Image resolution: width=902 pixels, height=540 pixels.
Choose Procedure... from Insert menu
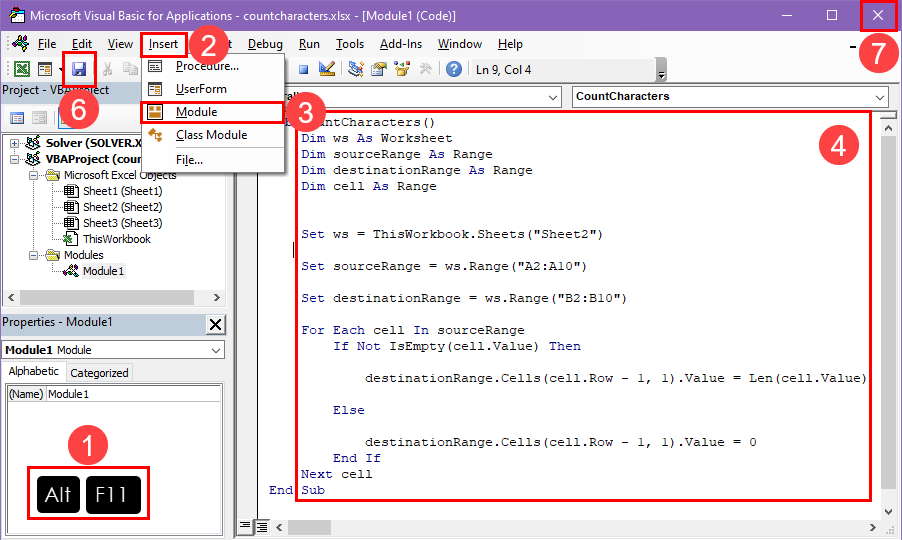point(213,66)
